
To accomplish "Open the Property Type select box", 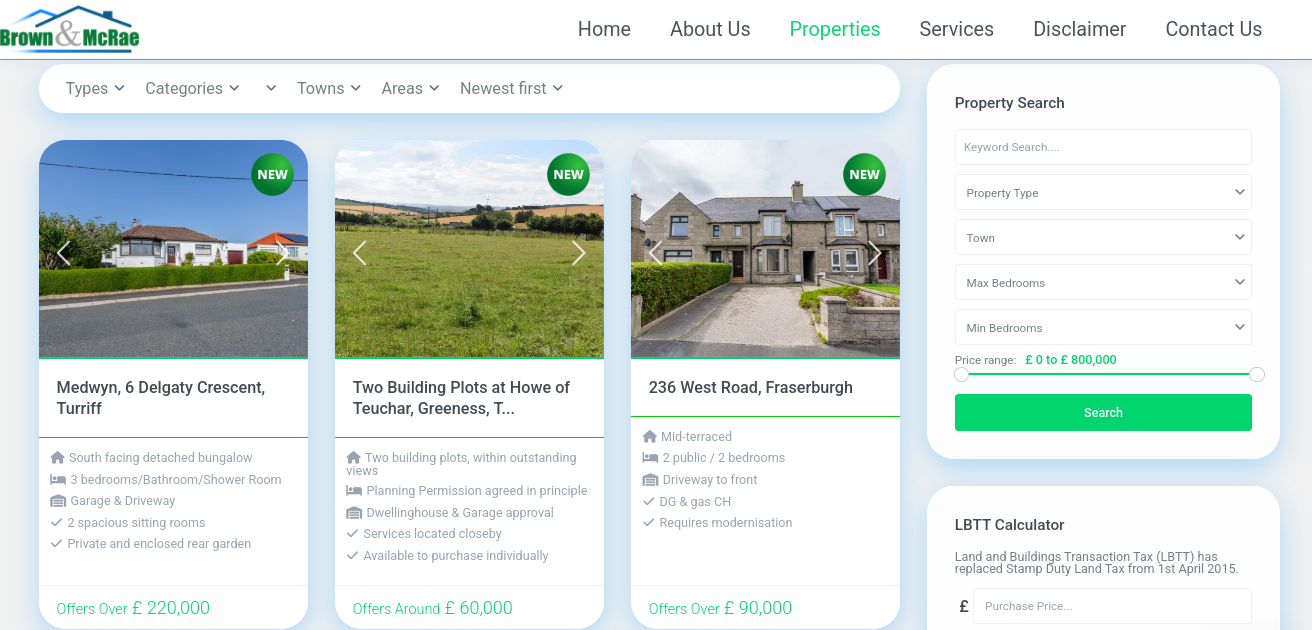I will [x=1103, y=192].
